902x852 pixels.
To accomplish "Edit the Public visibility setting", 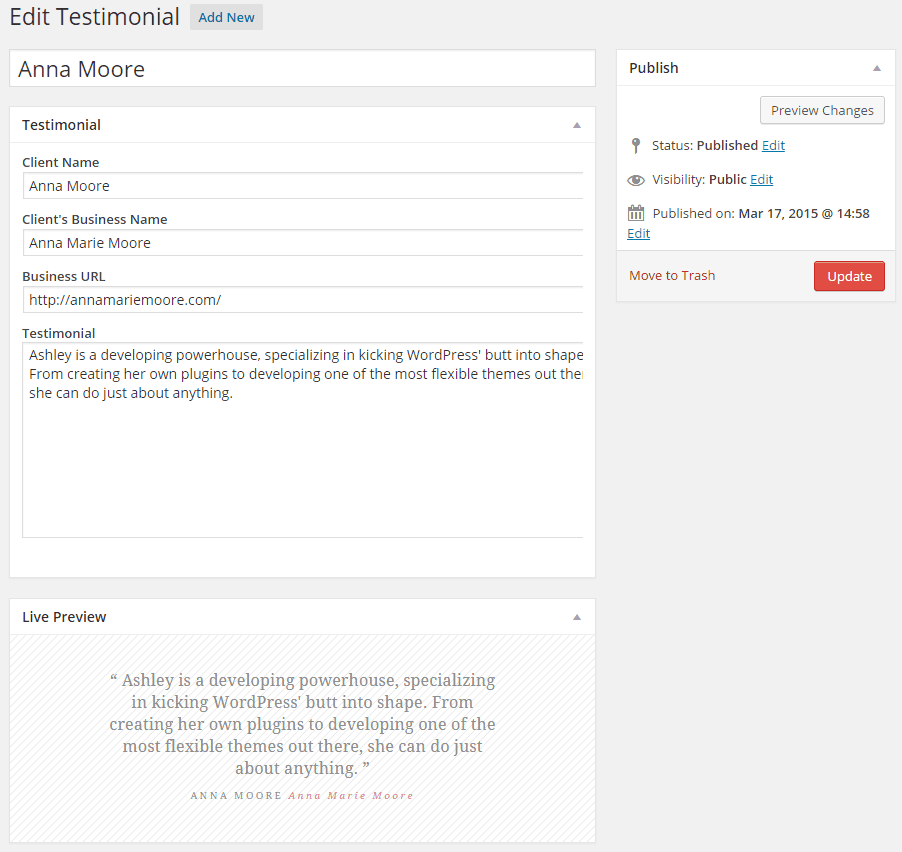I will 761,180.
